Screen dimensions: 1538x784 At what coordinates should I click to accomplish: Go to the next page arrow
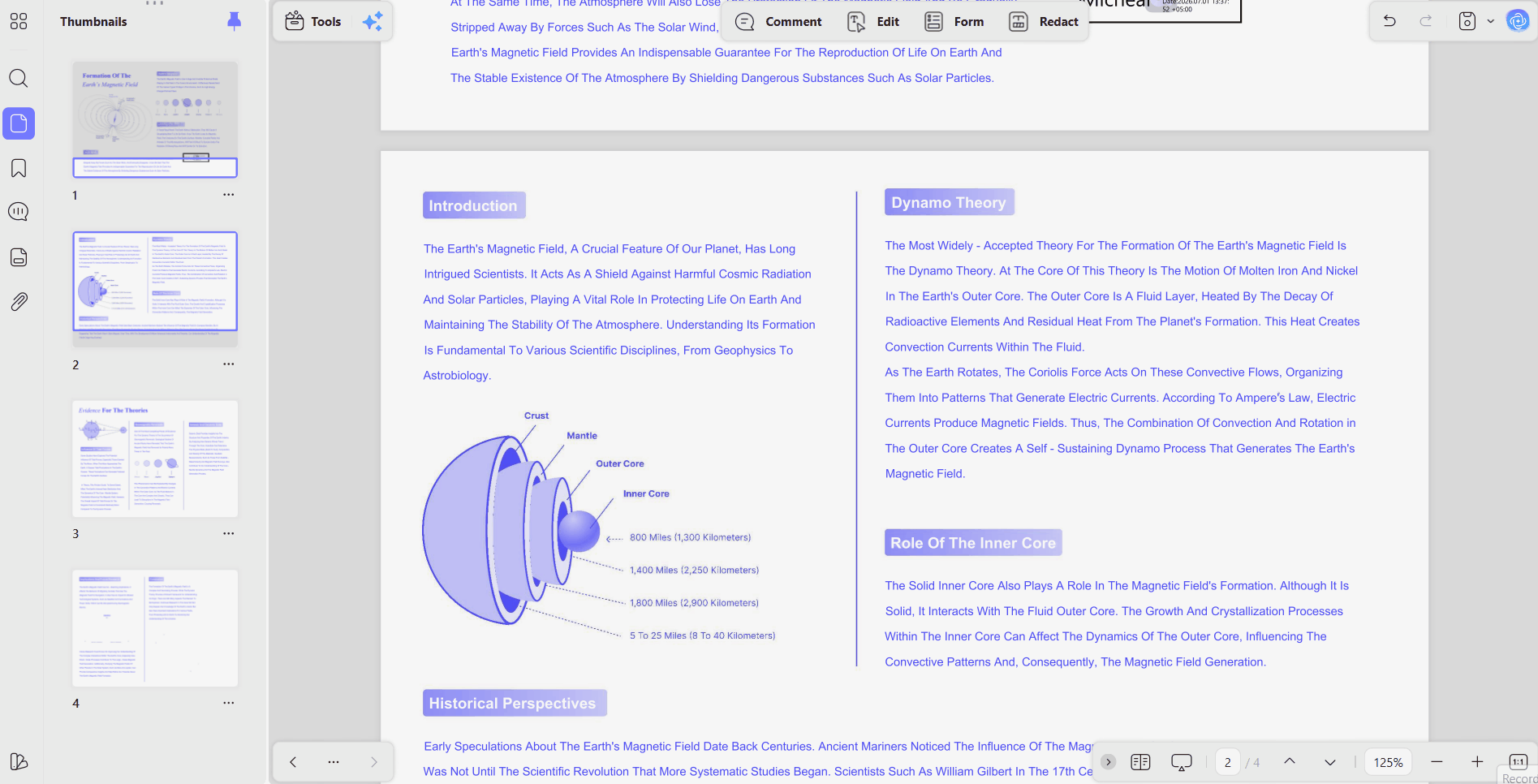1330,762
